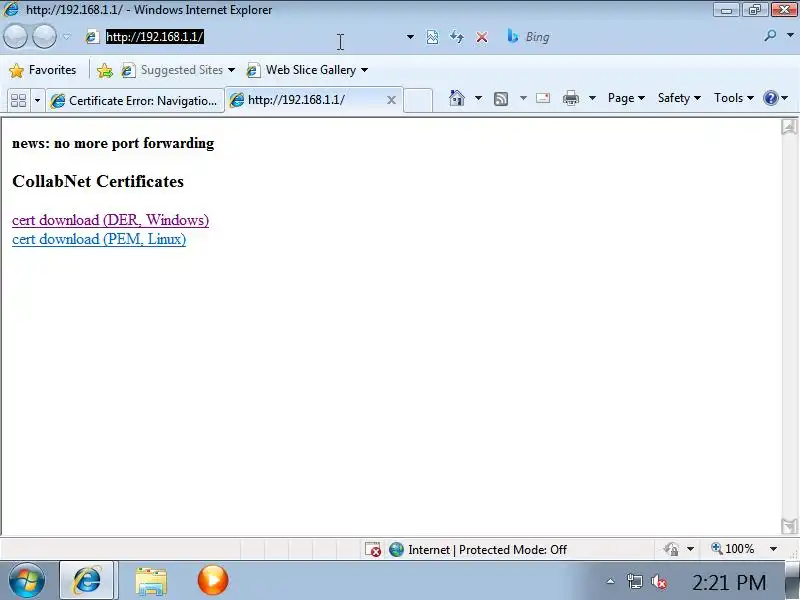Screen dimensions: 800x600
Task: Click the Read Mail icon
Action: tap(543, 98)
